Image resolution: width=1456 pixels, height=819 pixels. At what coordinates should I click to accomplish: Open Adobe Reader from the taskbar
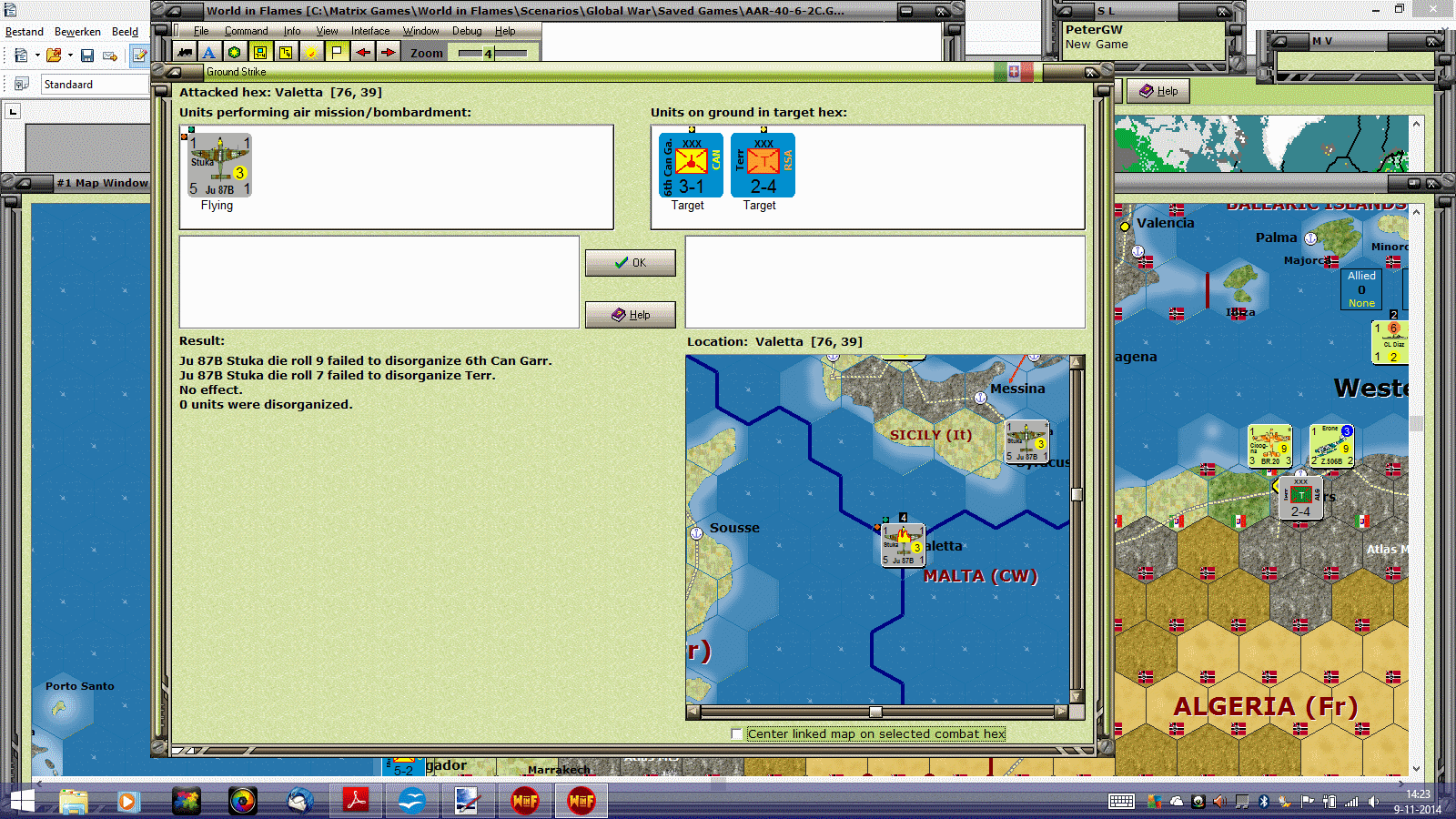355,801
